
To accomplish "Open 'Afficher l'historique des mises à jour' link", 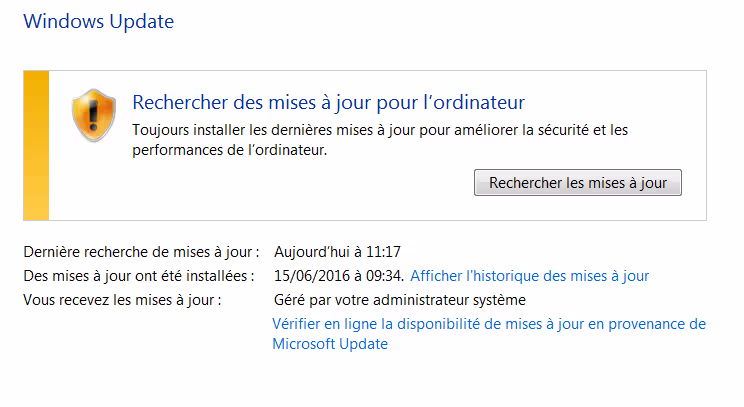I will 530,276.
